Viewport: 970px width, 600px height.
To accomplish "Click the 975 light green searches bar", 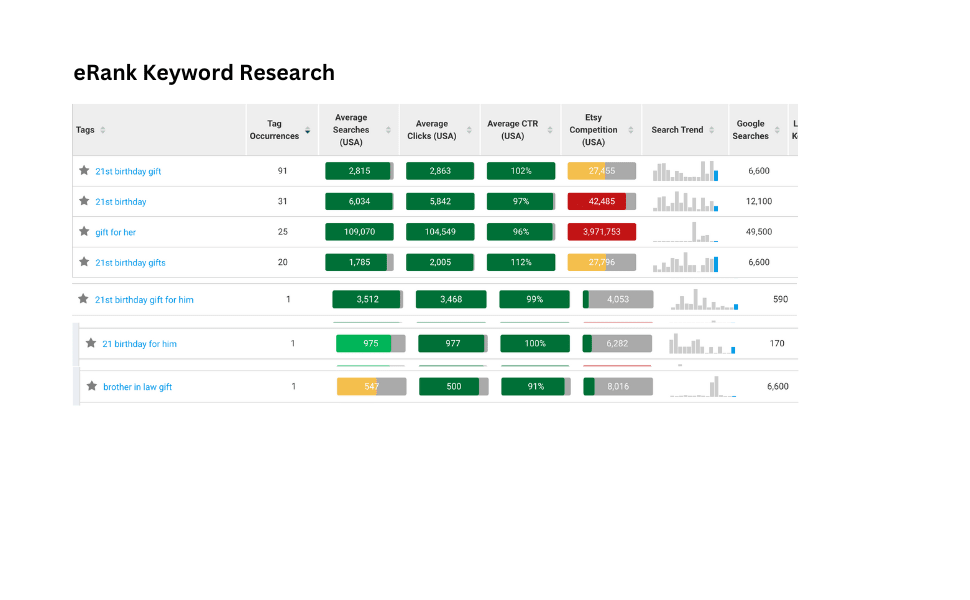I will point(371,343).
